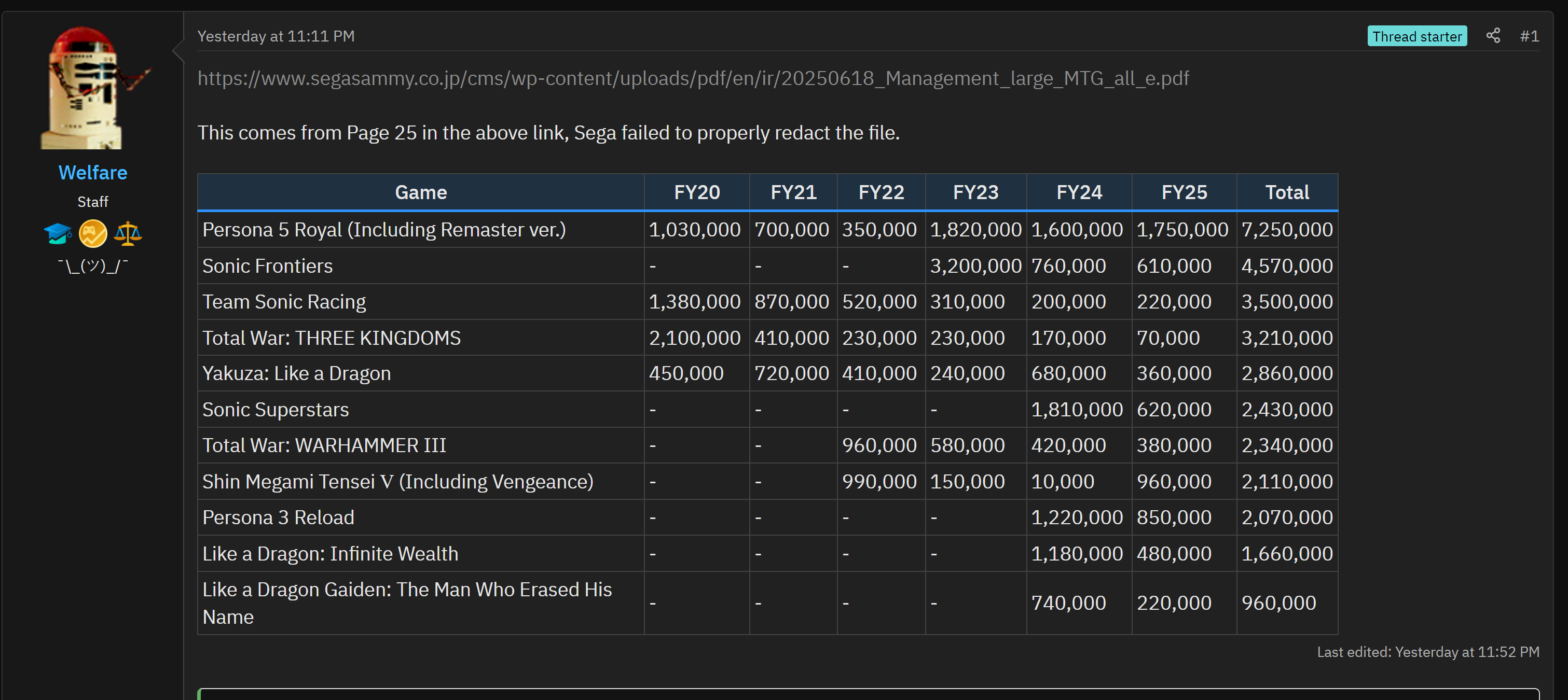Click the FY23 column header
1568x700 pixels.
[x=976, y=192]
